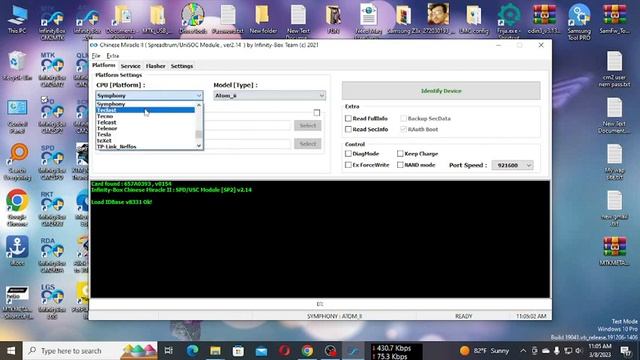This screenshot has width=640, height=360.
Task: Click the Identify Device button
Action: point(441,91)
